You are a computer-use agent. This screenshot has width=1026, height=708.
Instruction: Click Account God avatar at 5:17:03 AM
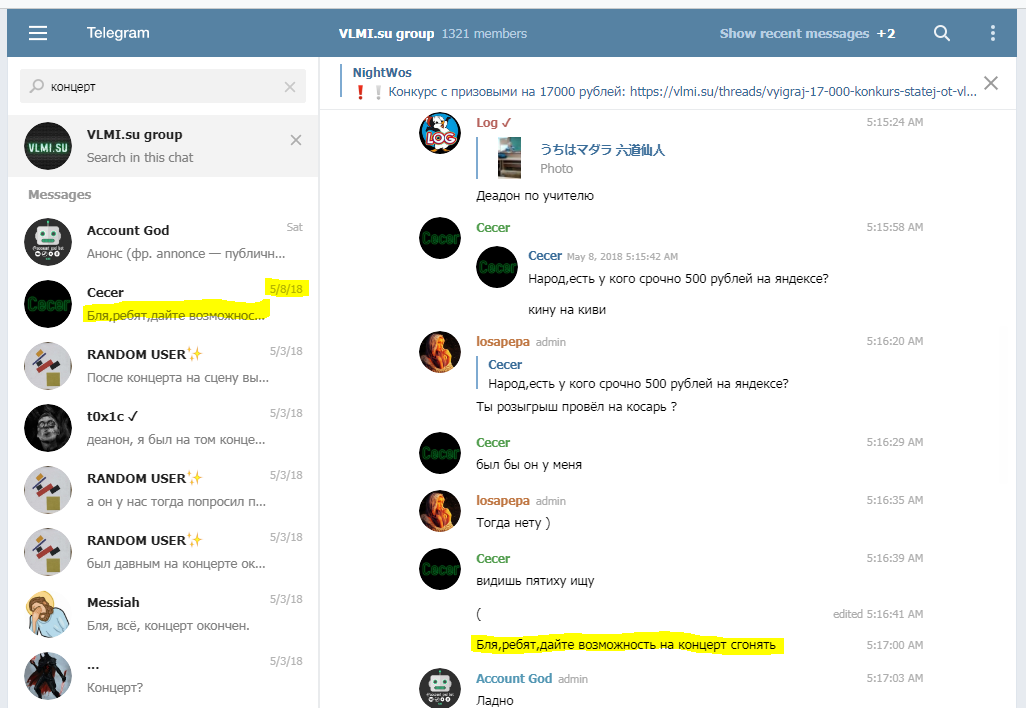pyautogui.click(x=440, y=688)
